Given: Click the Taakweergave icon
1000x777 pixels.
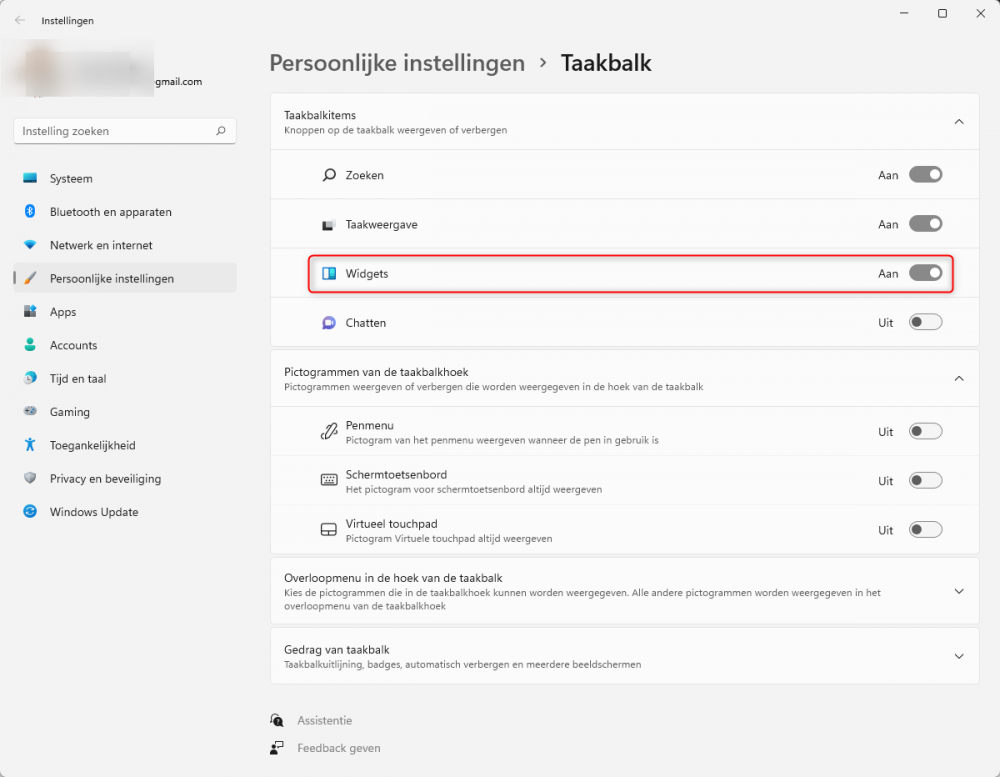Looking at the screenshot, I should (329, 225).
